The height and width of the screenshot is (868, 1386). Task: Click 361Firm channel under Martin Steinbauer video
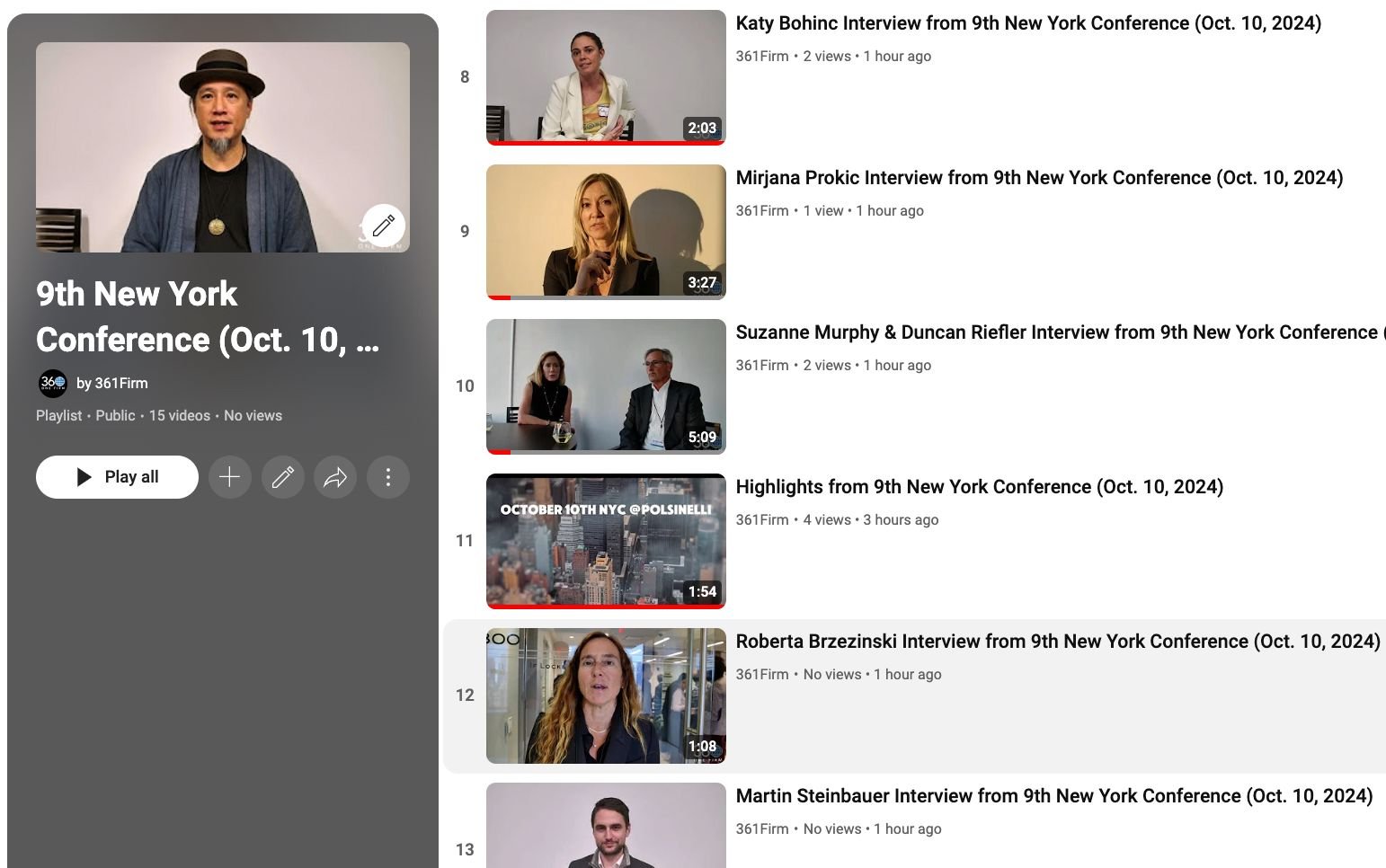762,829
